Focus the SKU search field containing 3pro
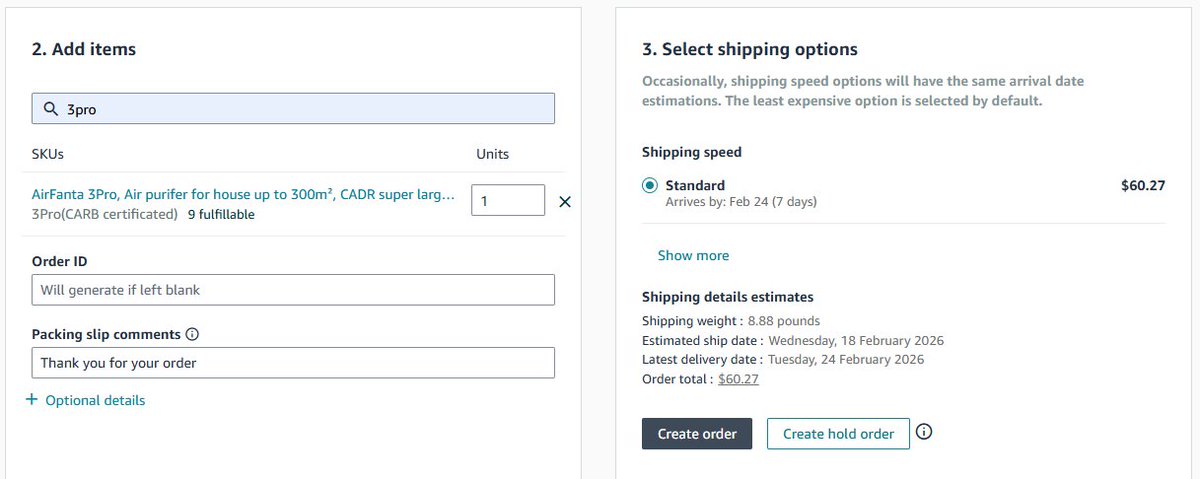Screen dimensions: 1200x479 point(293,109)
